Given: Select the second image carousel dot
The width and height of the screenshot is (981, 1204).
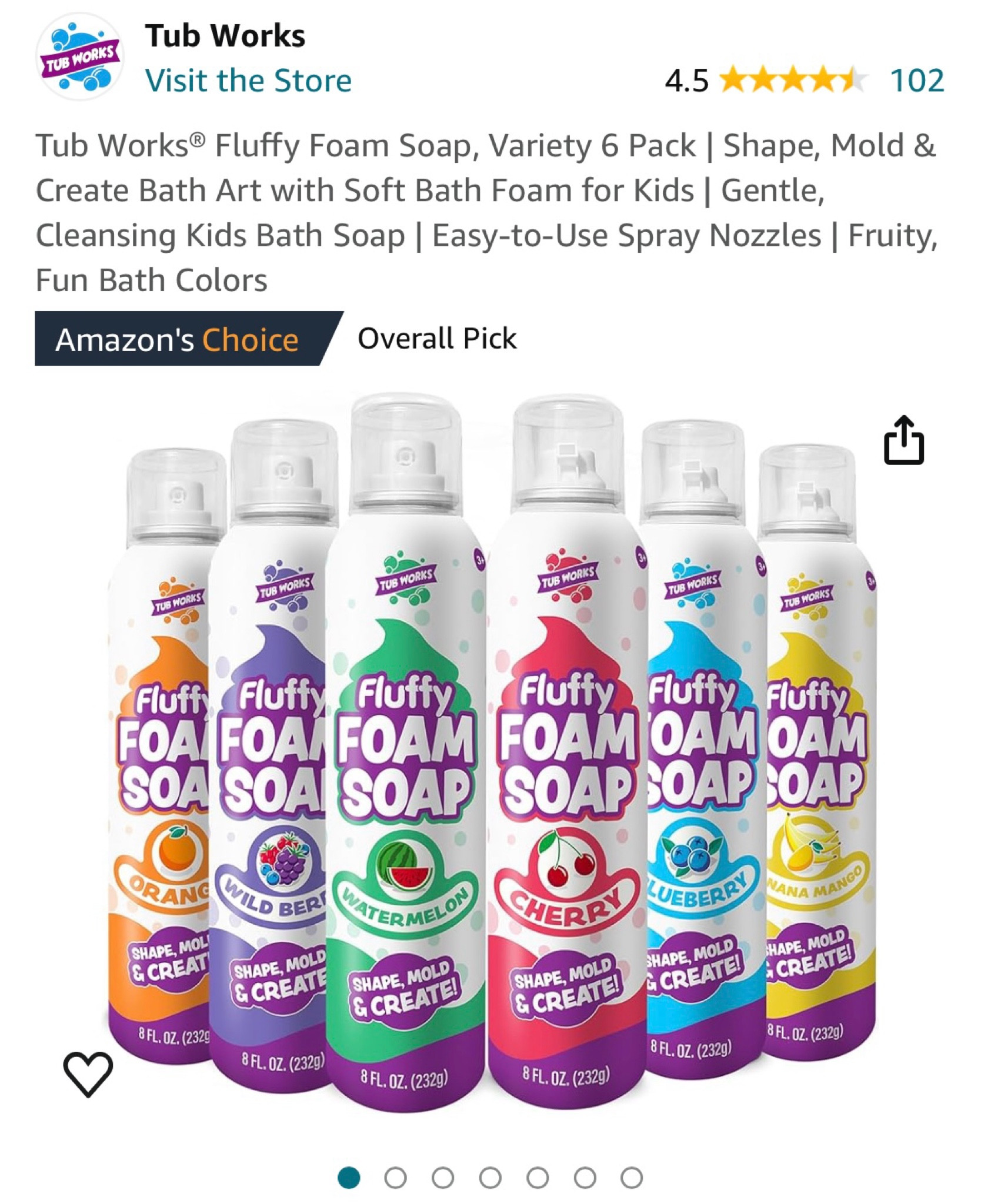Looking at the screenshot, I should pos(396,1178).
